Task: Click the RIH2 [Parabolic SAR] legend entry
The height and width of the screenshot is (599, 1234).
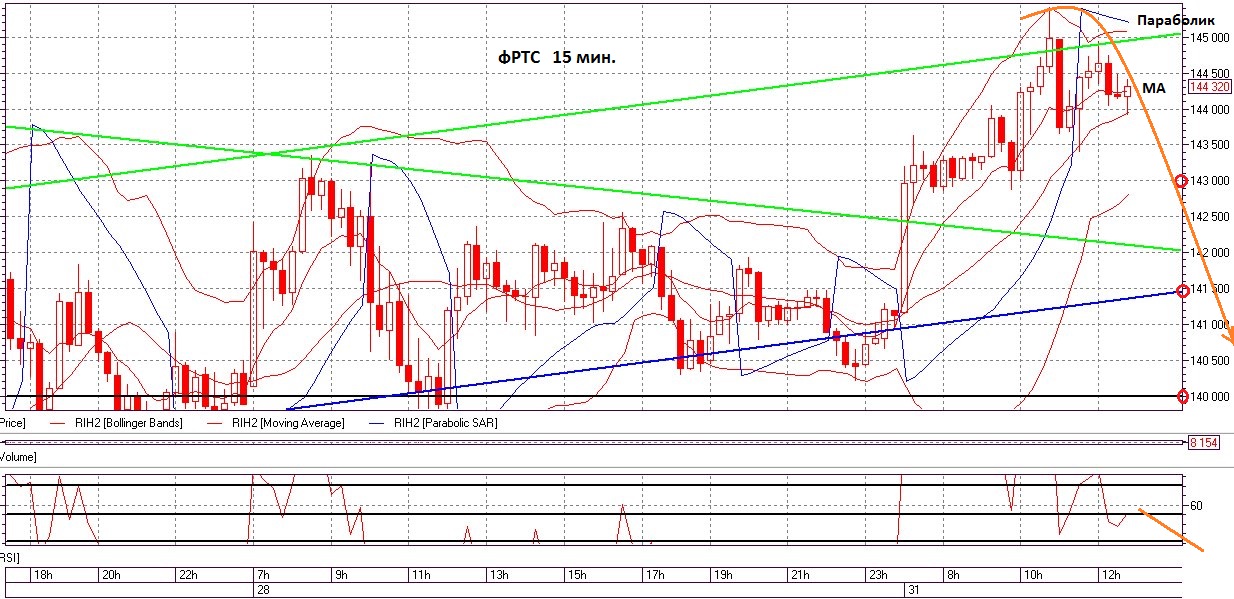Action: click(x=432, y=423)
